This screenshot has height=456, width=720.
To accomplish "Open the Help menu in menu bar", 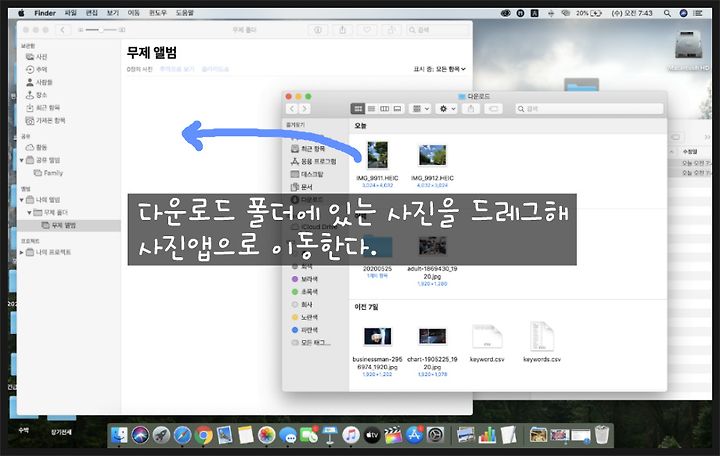I will tap(185, 13).
